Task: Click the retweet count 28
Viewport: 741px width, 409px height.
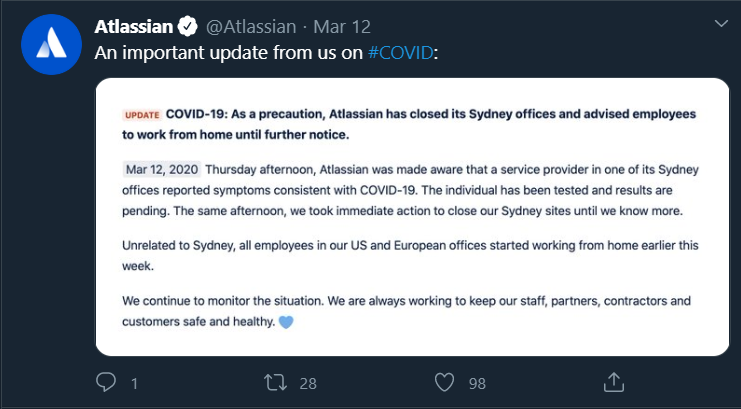Action: tap(308, 383)
